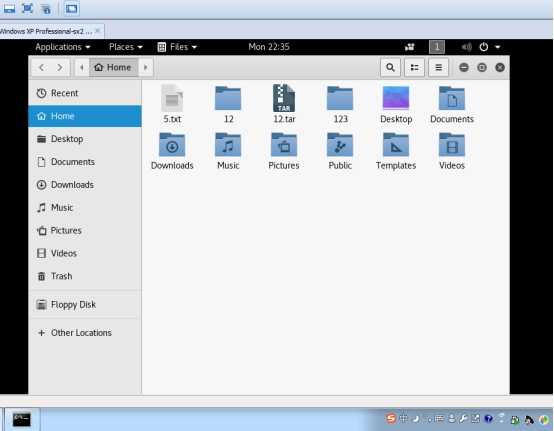Click the wrench tray icon

[x=463, y=419]
